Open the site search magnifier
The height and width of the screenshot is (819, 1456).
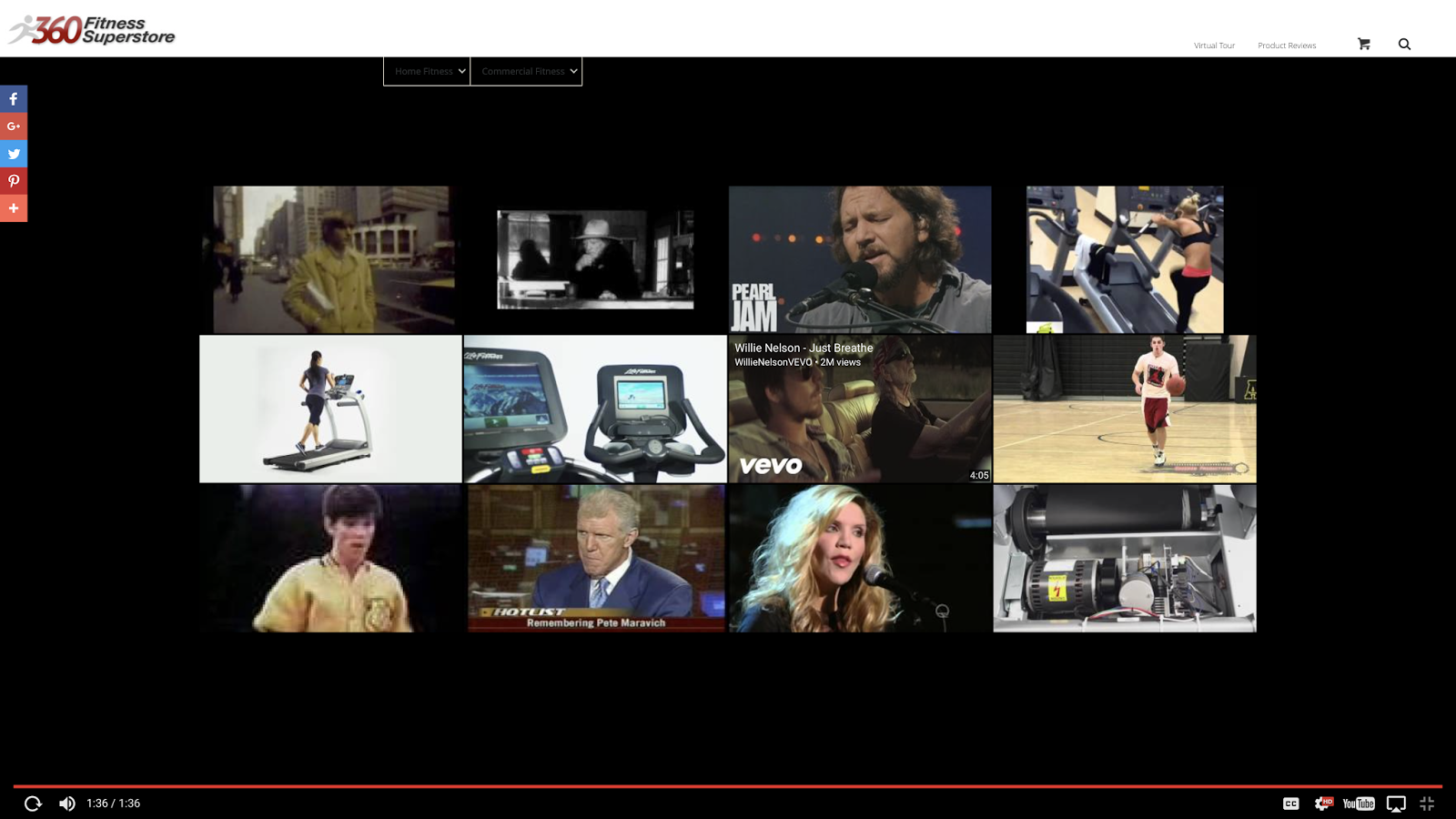(x=1404, y=44)
